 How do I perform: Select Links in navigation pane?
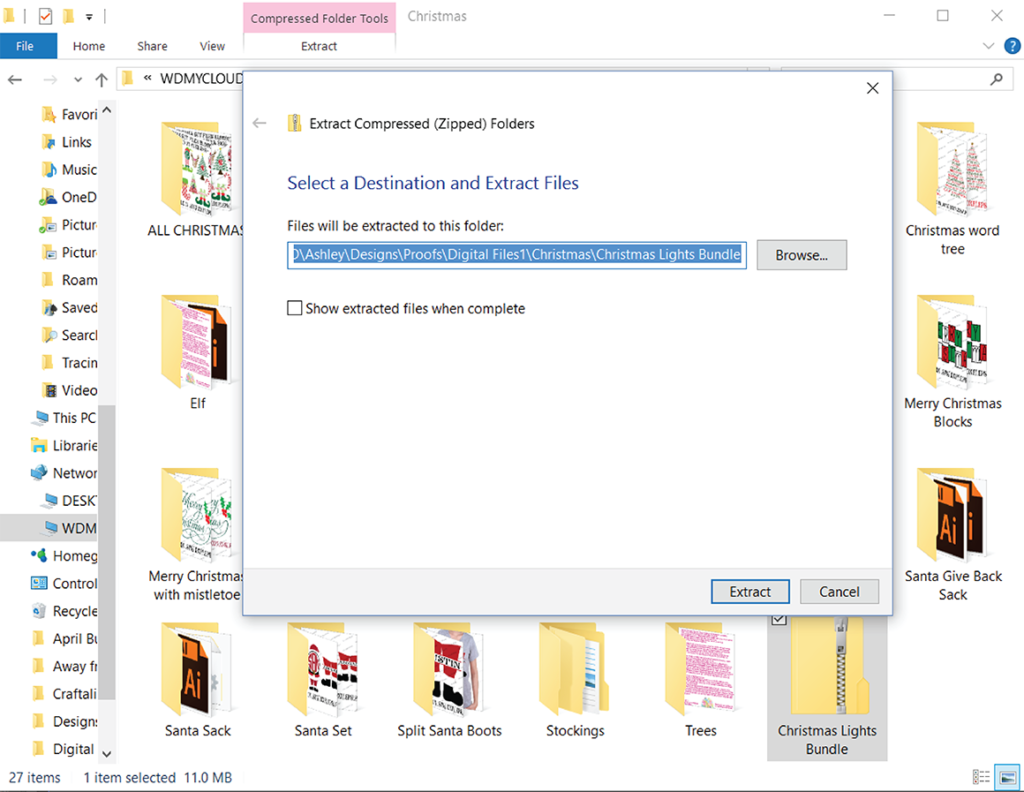[x=67, y=142]
